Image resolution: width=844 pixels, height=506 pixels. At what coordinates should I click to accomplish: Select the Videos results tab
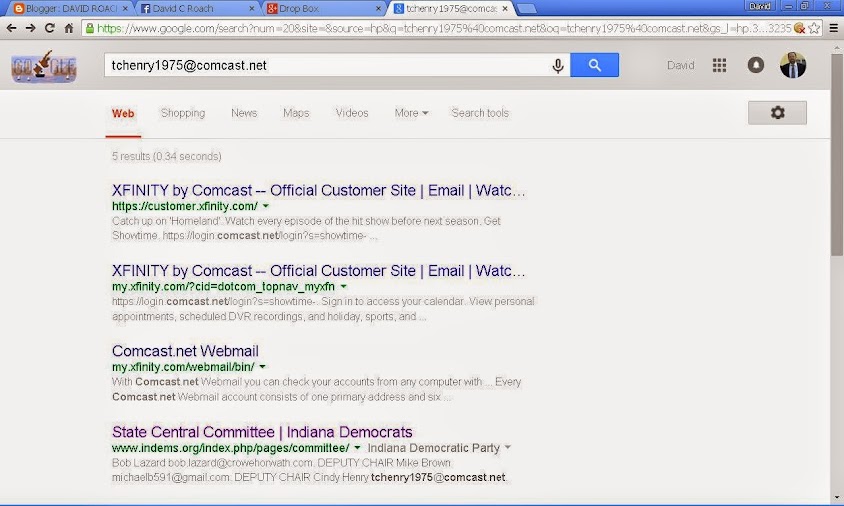click(x=352, y=113)
